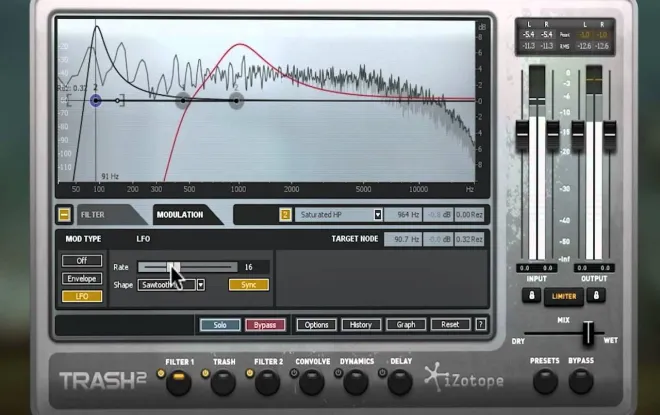660x415 pixels.
Task: Click the arrow of filter type dropdown
Action: (x=378, y=215)
